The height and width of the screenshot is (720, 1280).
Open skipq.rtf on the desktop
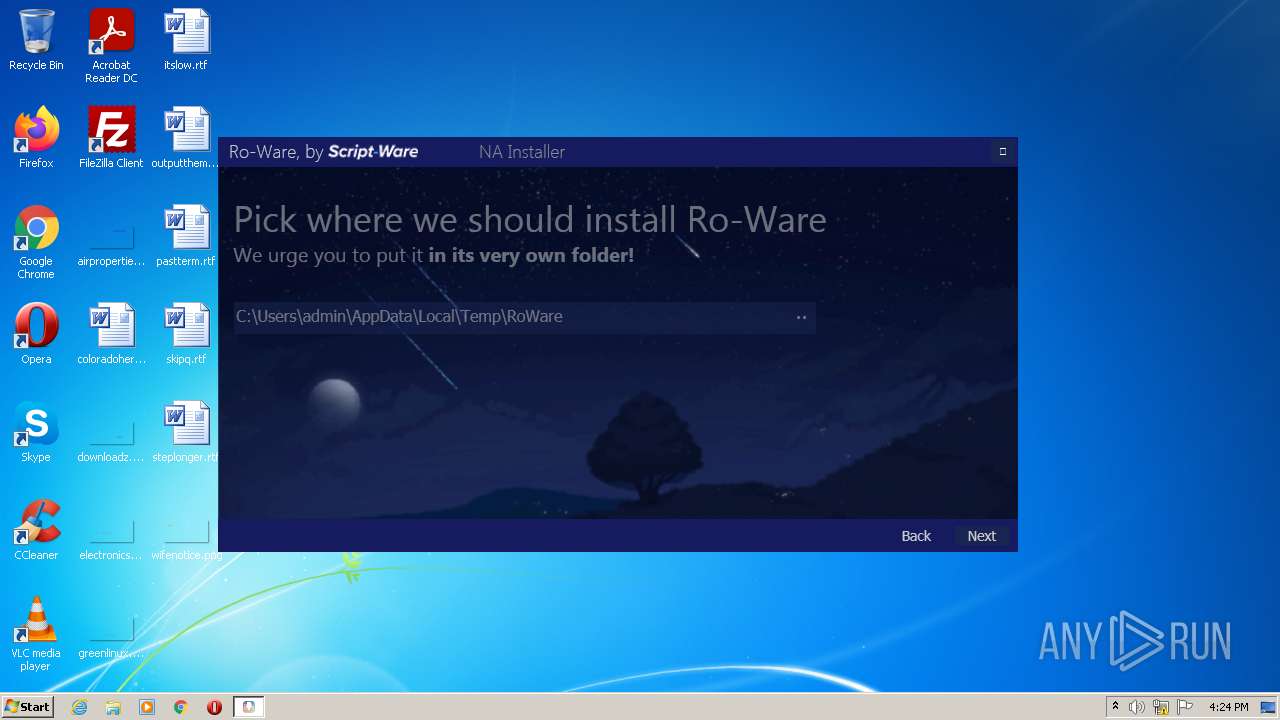[x=186, y=334]
